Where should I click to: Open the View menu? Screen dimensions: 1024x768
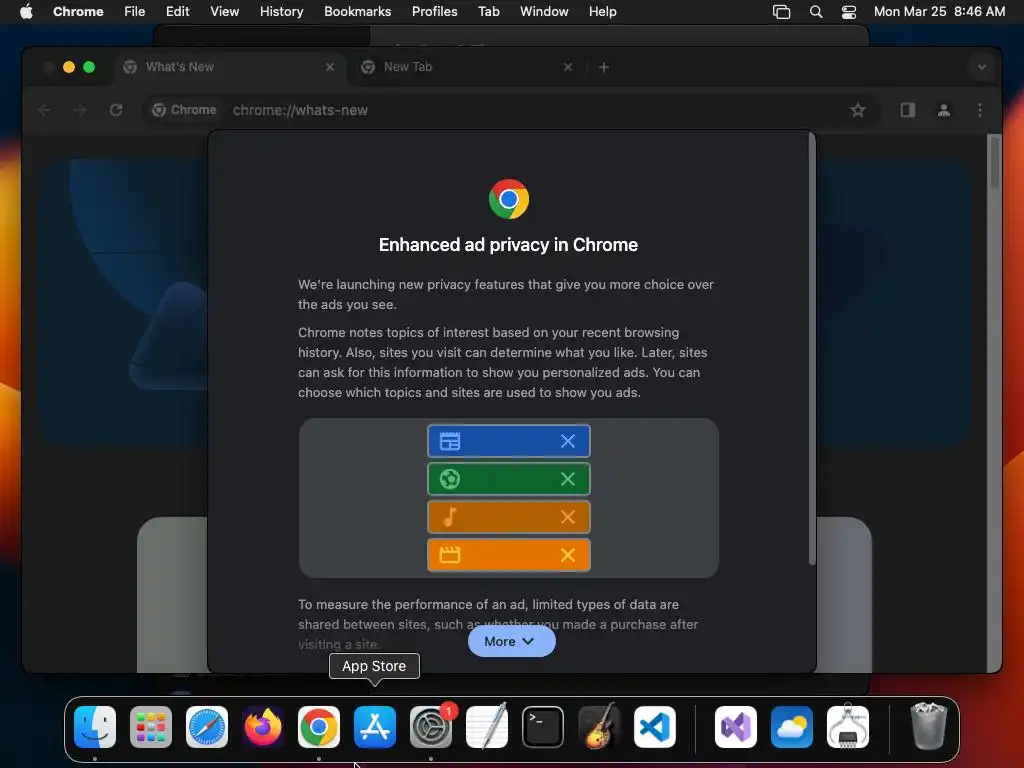coord(225,12)
